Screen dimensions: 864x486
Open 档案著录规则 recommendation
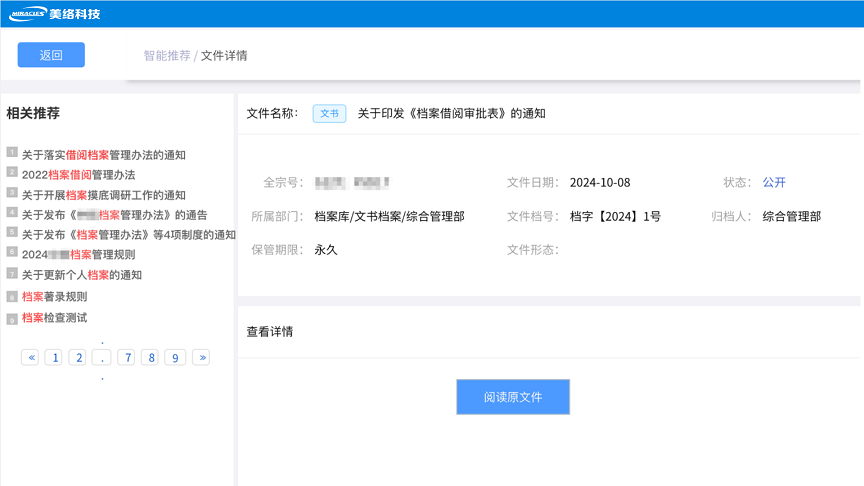click(54, 297)
